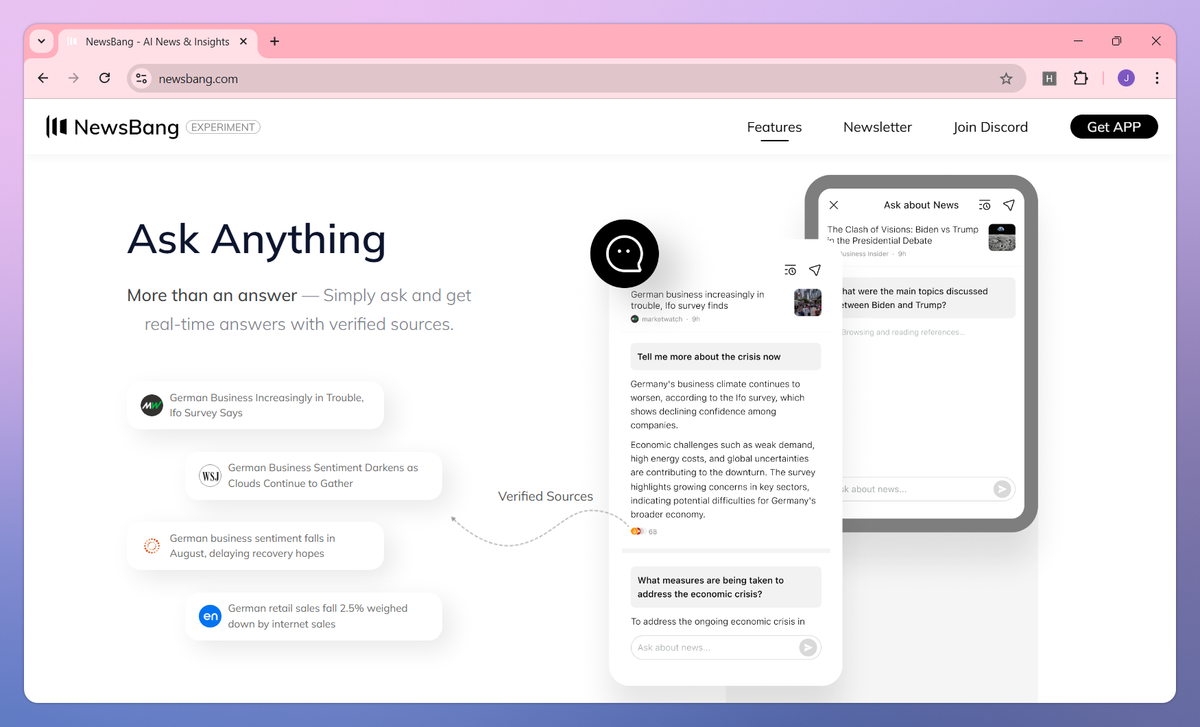
Task: Click the Ask about news input field
Action: [x=710, y=647]
